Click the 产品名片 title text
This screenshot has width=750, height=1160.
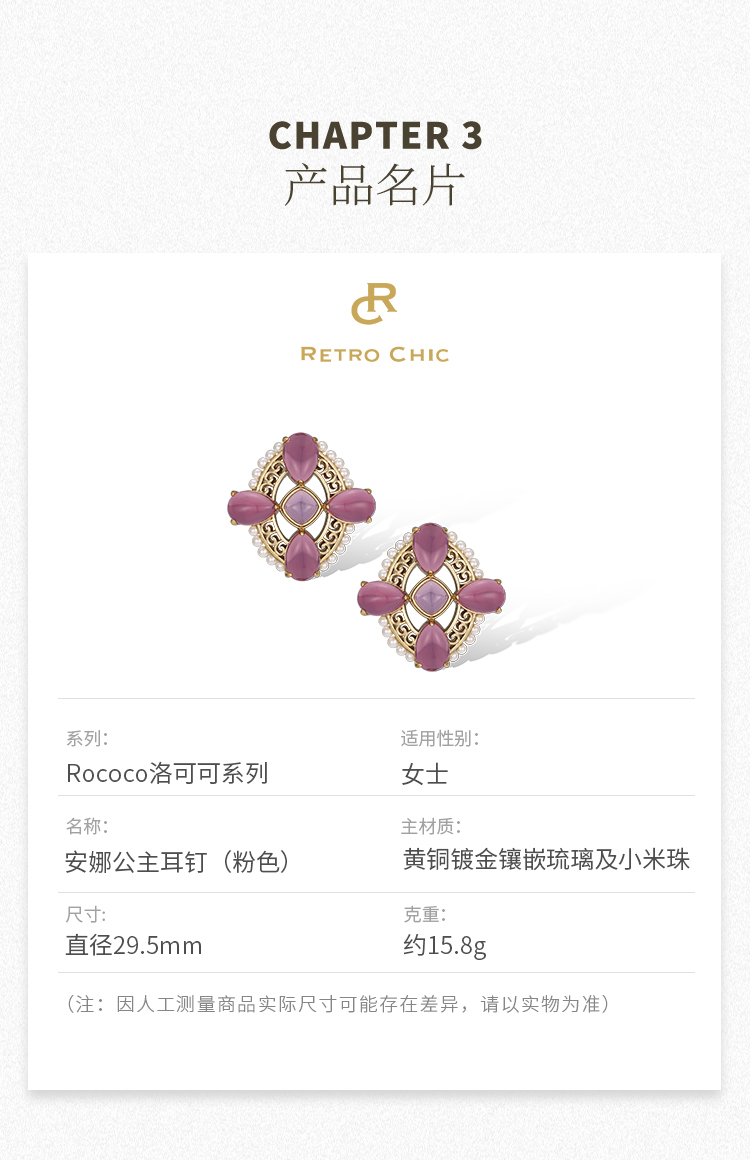click(x=374, y=185)
